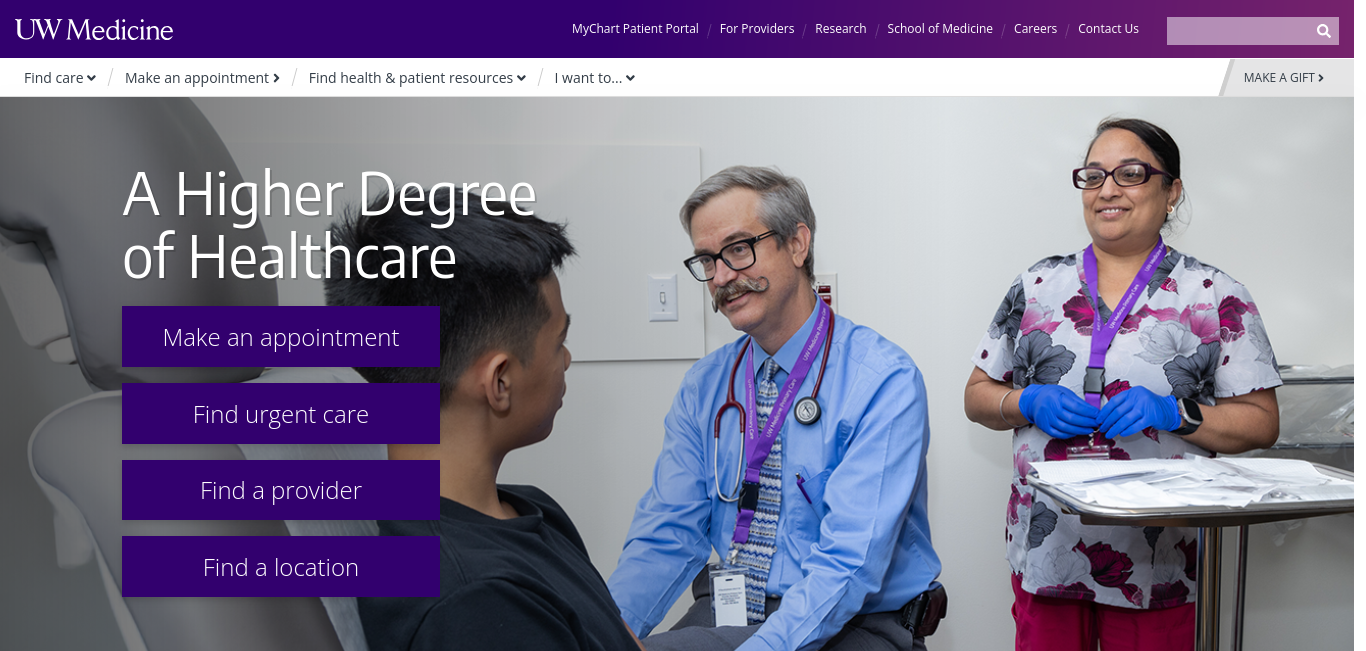
Task: Open the UW Medicine logo homepage
Action: click(x=94, y=30)
